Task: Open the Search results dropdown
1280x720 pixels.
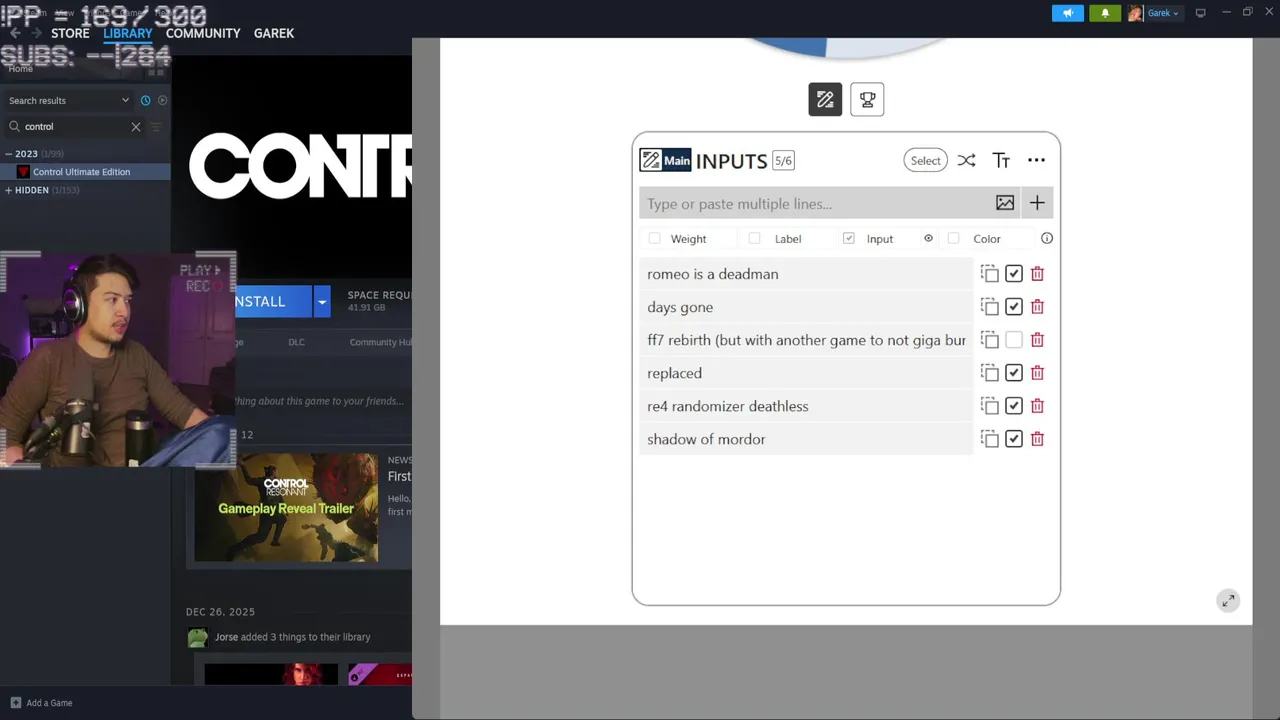Action: 69,100
